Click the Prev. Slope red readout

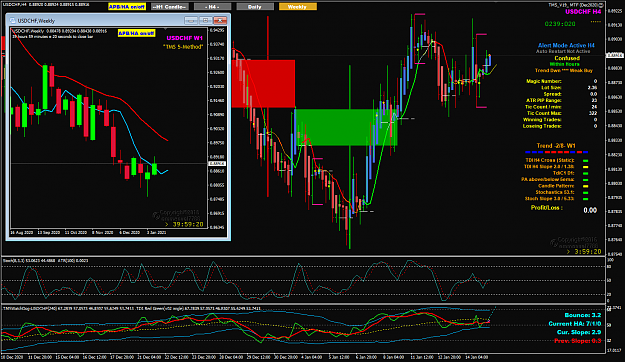pos(578,340)
